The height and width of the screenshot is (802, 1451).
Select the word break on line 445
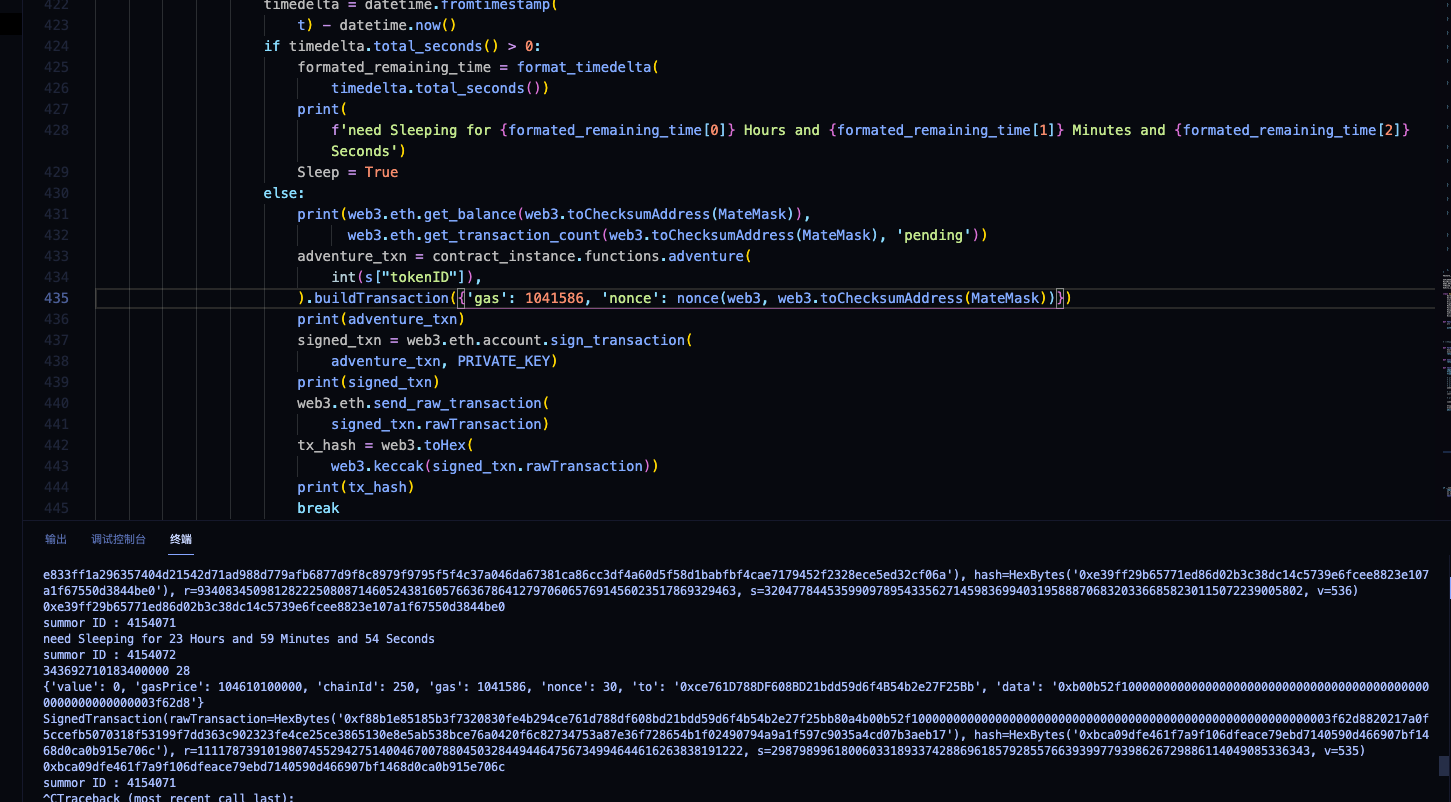coord(317,508)
